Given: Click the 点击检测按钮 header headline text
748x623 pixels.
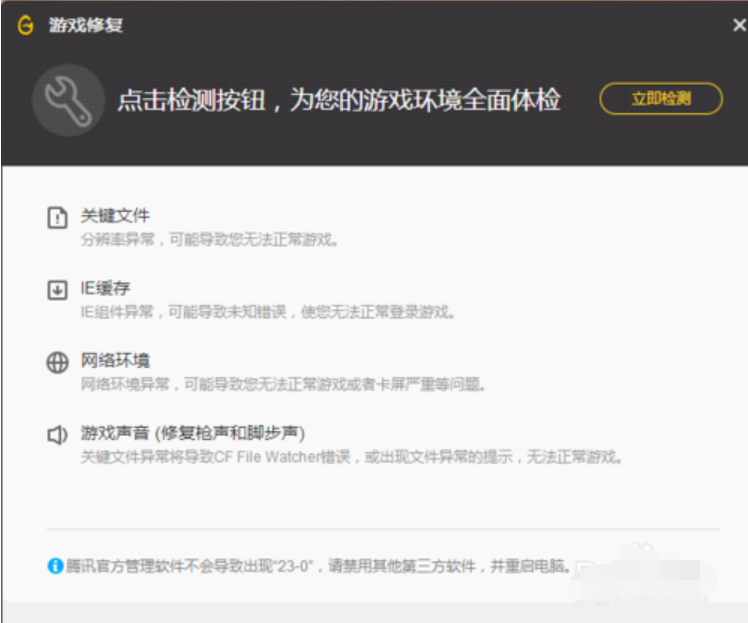Looking at the screenshot, I should (338, 100).
